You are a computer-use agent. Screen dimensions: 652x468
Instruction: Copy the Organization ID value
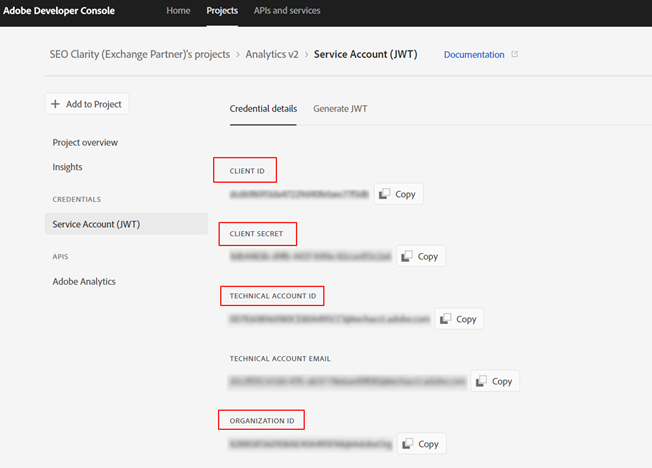[x=422, y=444]
